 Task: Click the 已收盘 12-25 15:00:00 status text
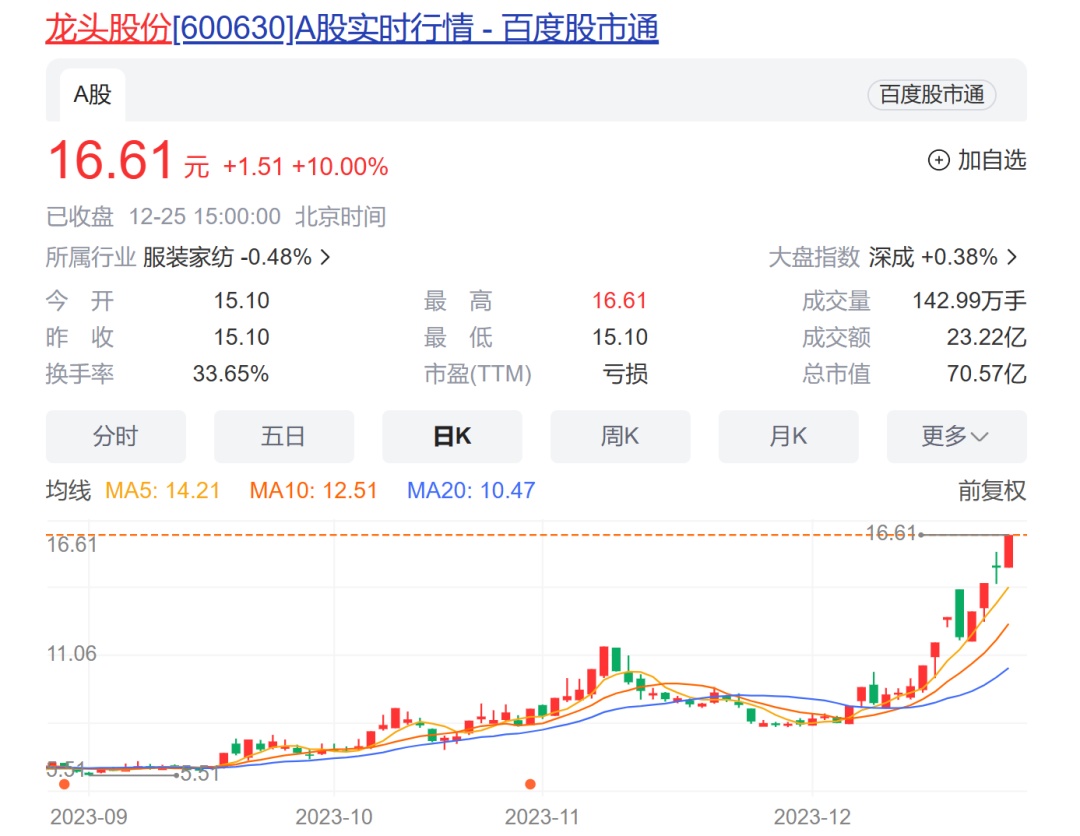163,216
